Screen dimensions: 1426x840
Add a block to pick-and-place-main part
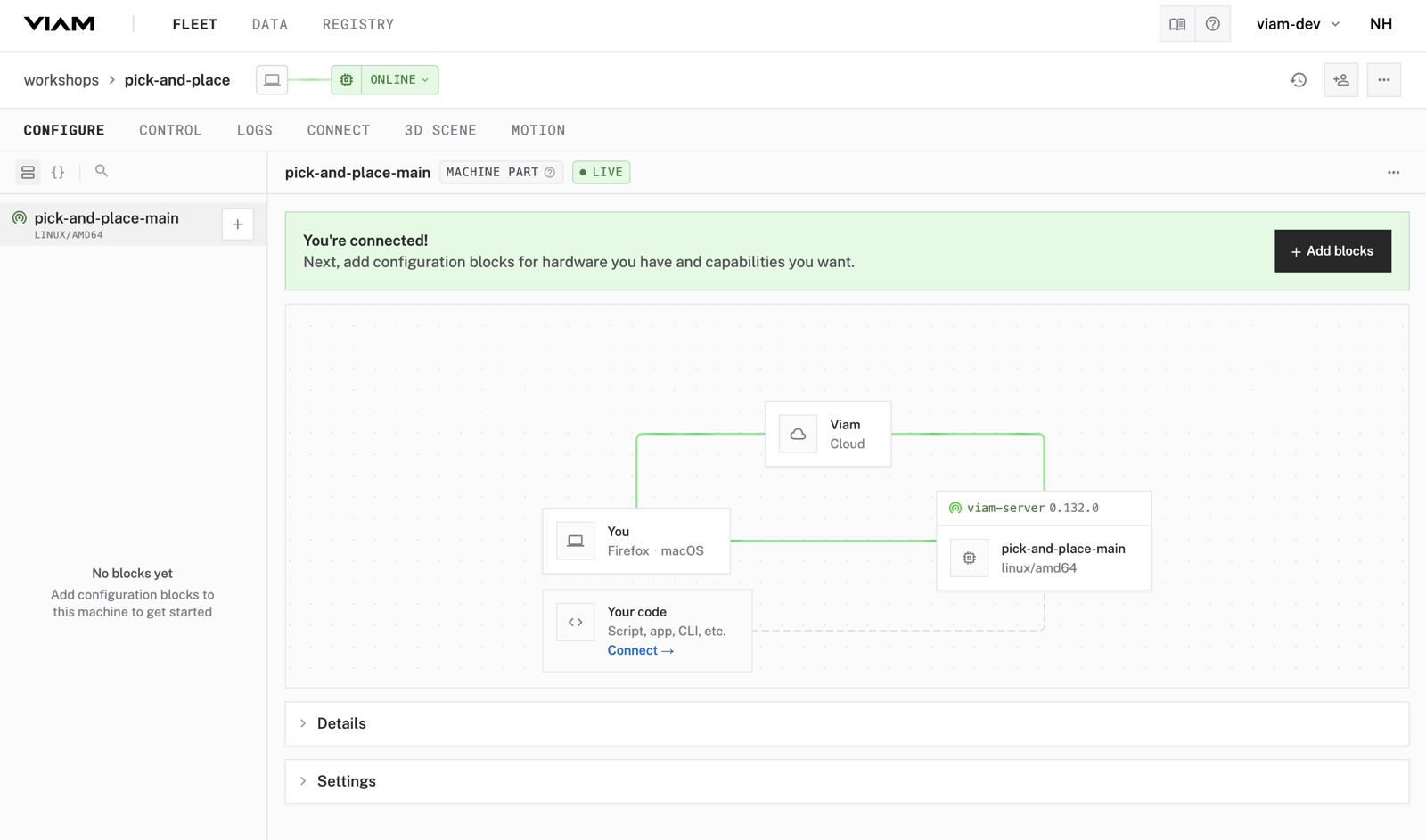238,224
